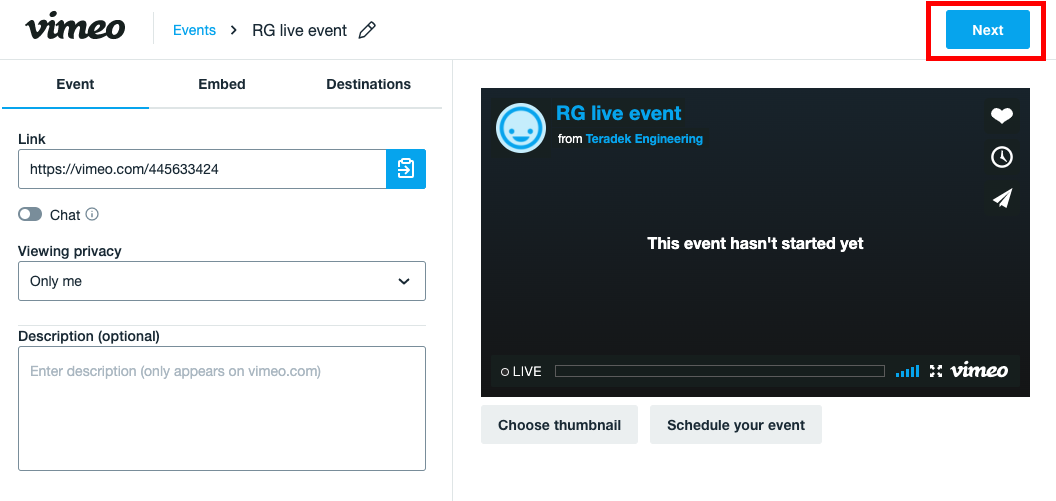This screenshot has width=1056, height=501.
Task: Click the smiley avatar in player
Action: [520, 128]
